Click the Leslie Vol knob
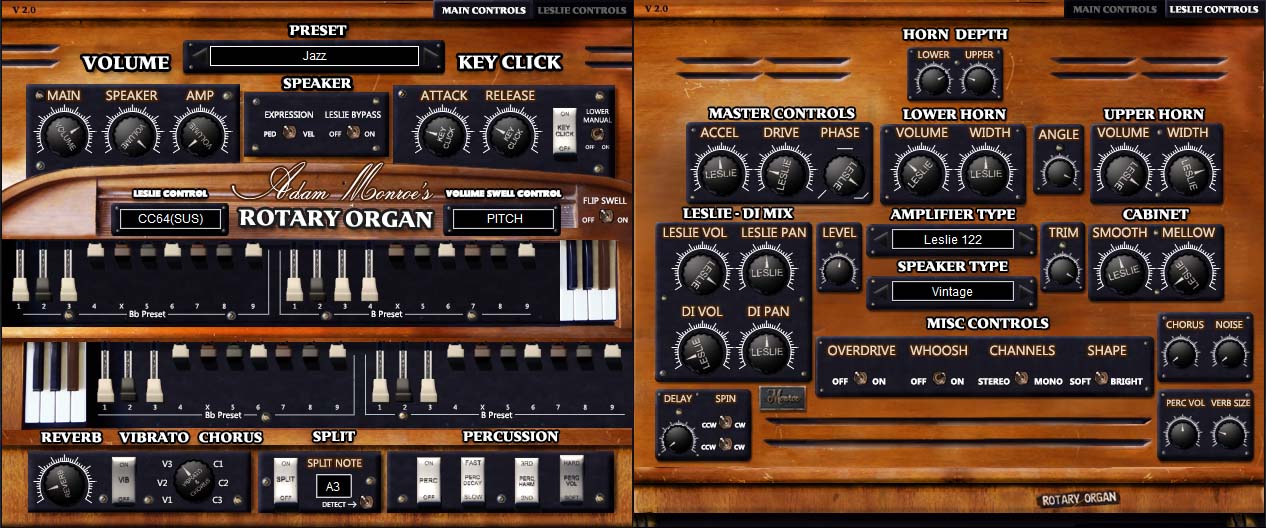Image resolution: width=1266 pixels, height=528 pixels. pyautogui.click(x=702, y=271)
